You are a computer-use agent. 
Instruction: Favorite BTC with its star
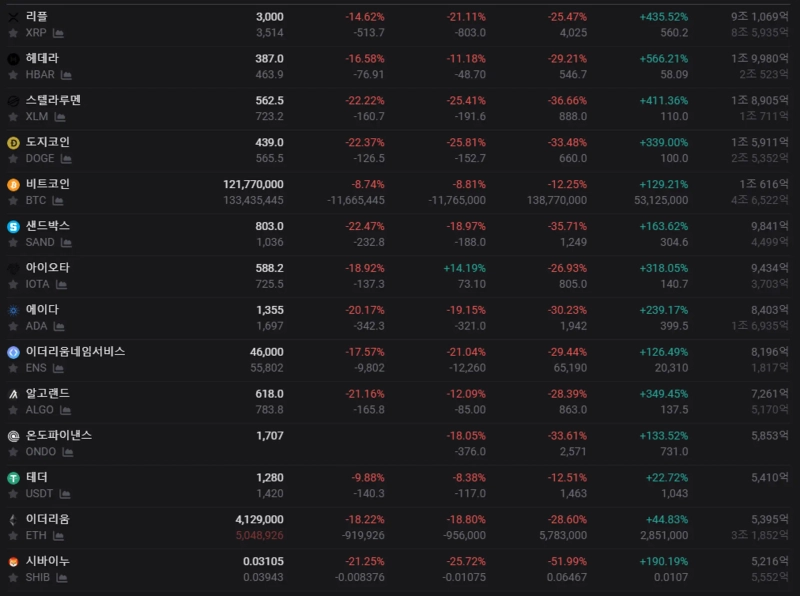(13, 201)
